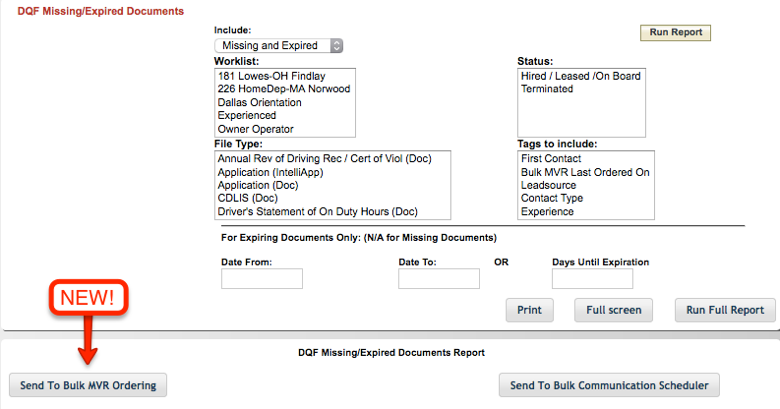Open Full screen view

tap(613, 310)
